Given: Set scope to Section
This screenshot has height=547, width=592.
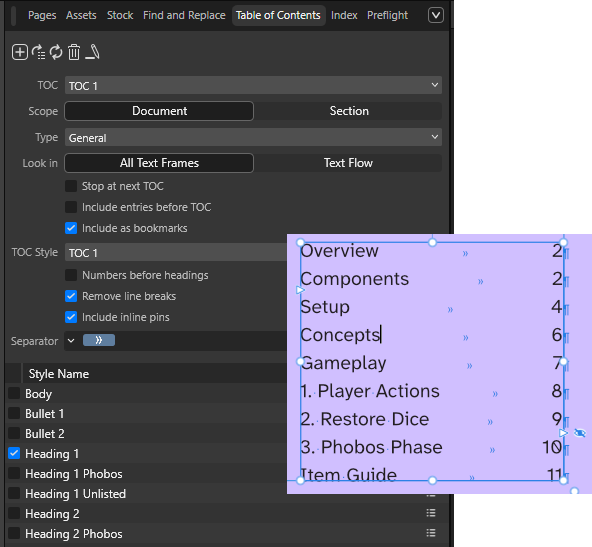Looking at the screenshot, I should (x=349, y=111).
